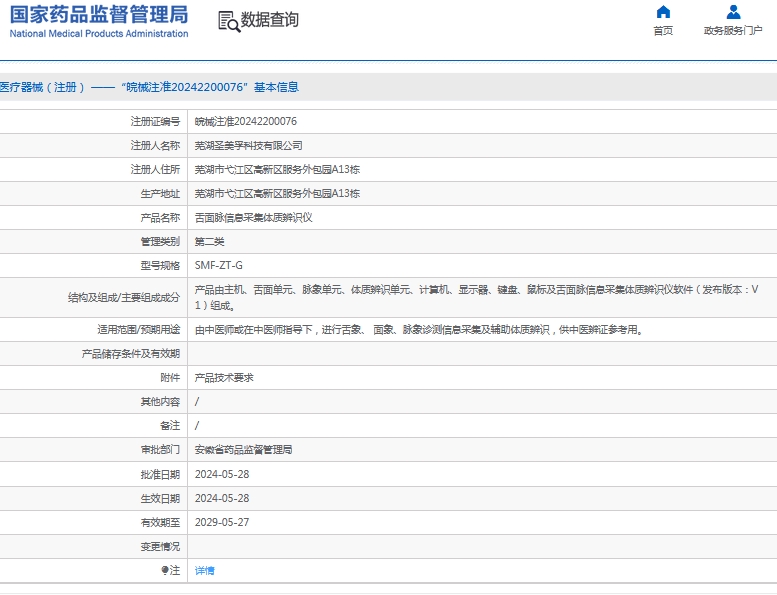Viewport: 777px width, 595px height.
Task: Click the 结构及组成 description text
Action: (476, 297)
